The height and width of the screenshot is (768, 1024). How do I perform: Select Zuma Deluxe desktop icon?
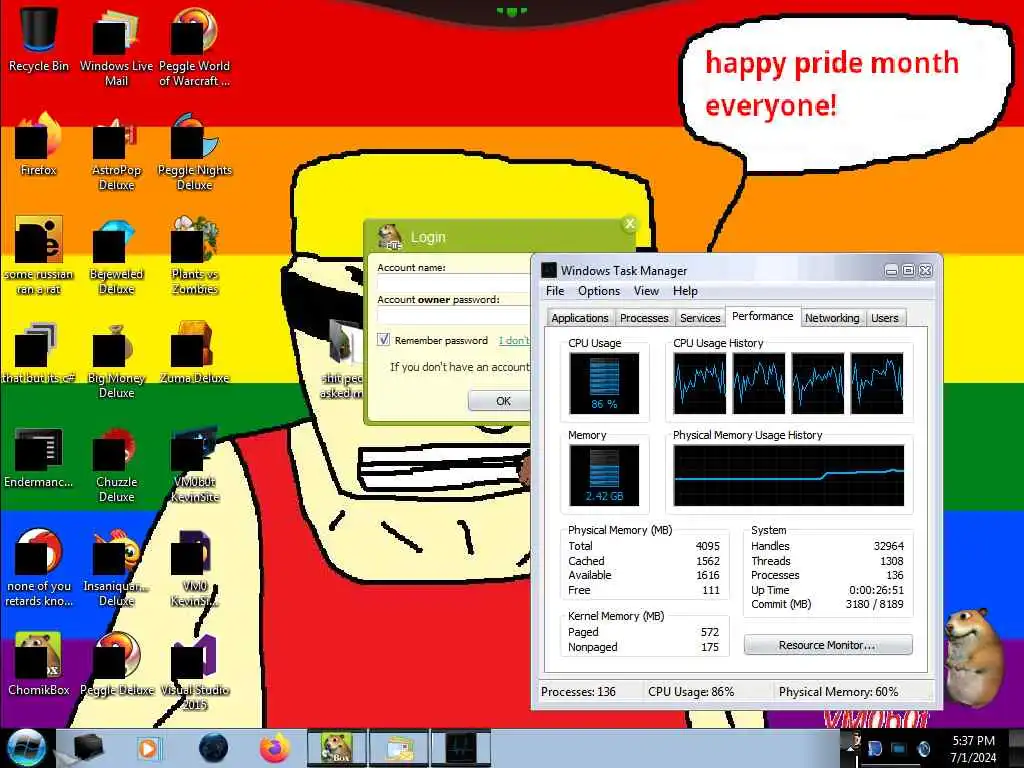tap(194, 353)
